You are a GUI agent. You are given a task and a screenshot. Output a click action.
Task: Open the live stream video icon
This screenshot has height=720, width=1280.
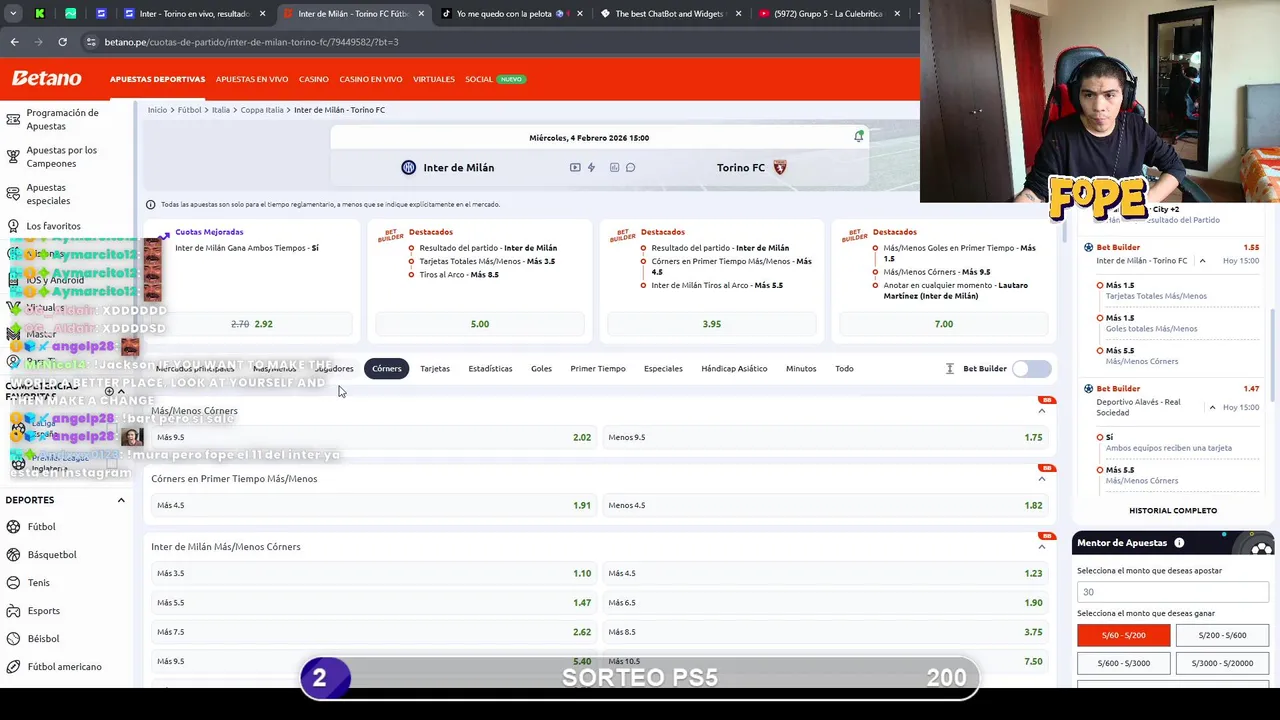click(575, 168)
